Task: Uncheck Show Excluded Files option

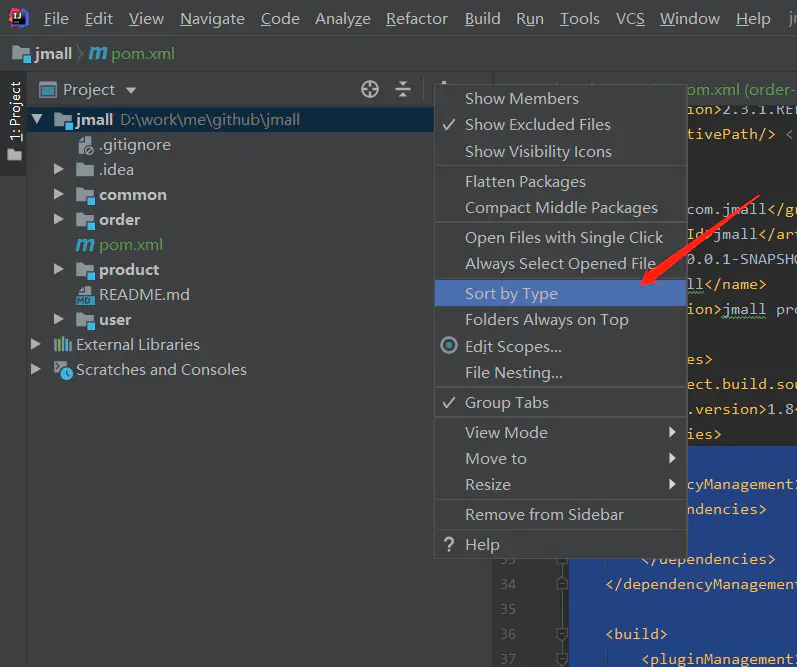Action: (x=537, y=125)
